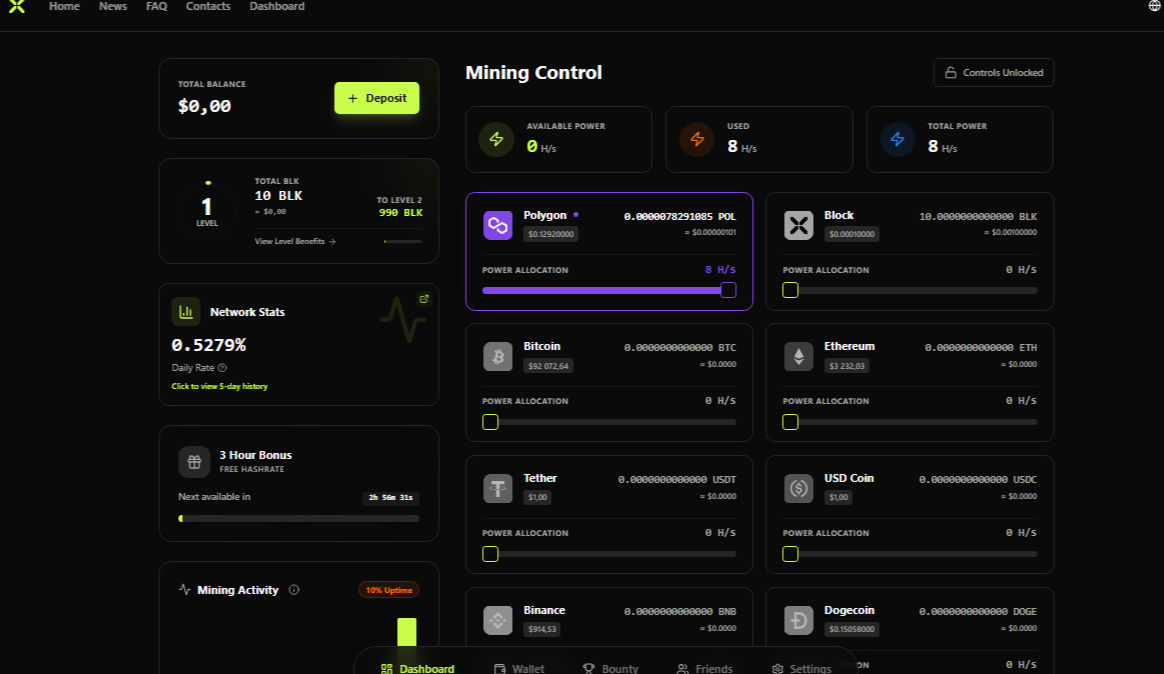Image resolution: width=1164 pixels, height=674 pixels.
Task: Show the 5-day history for Network Stats
Action: (x=219, y=386)
